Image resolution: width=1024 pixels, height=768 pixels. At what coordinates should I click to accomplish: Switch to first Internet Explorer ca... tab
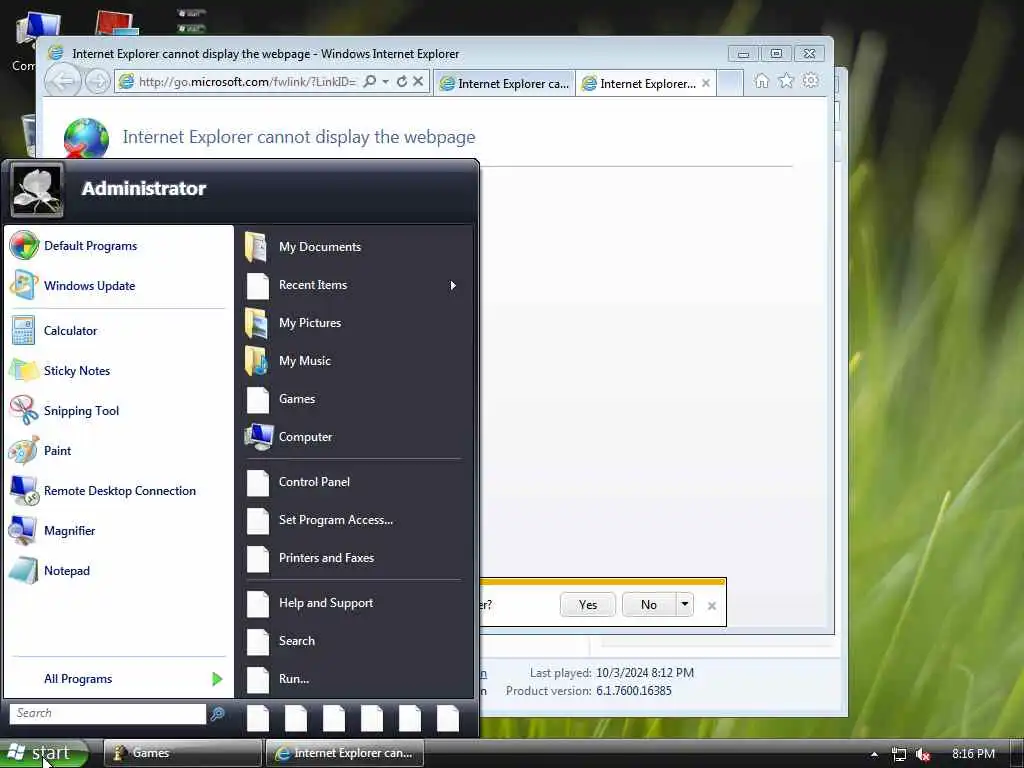click(x=504, y=84)
